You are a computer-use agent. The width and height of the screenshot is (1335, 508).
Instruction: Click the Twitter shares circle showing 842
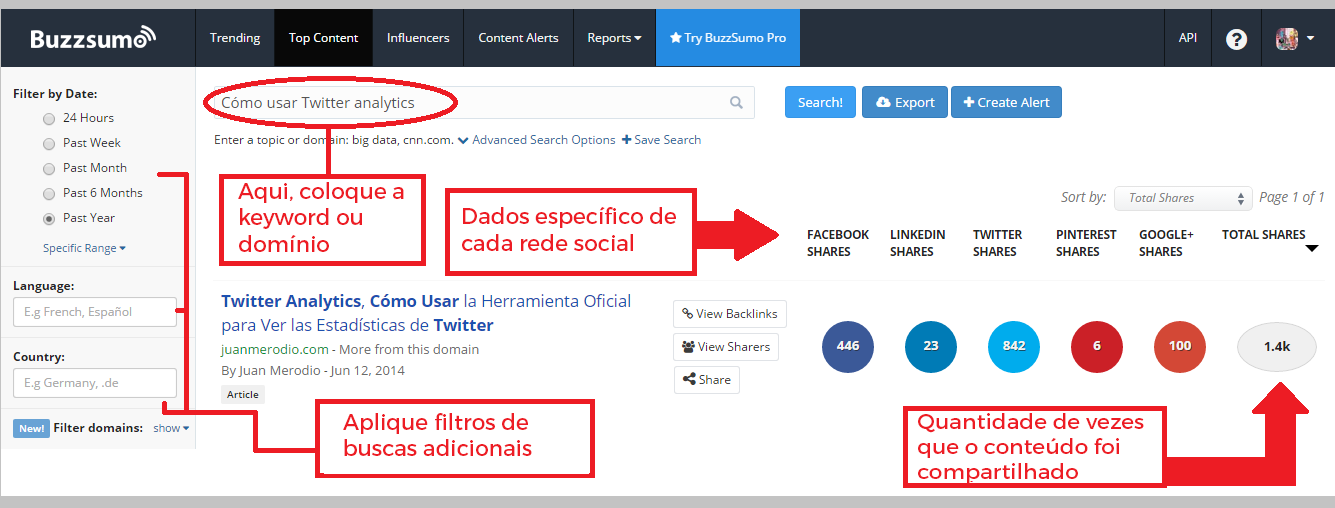(x=1014, y=346)
